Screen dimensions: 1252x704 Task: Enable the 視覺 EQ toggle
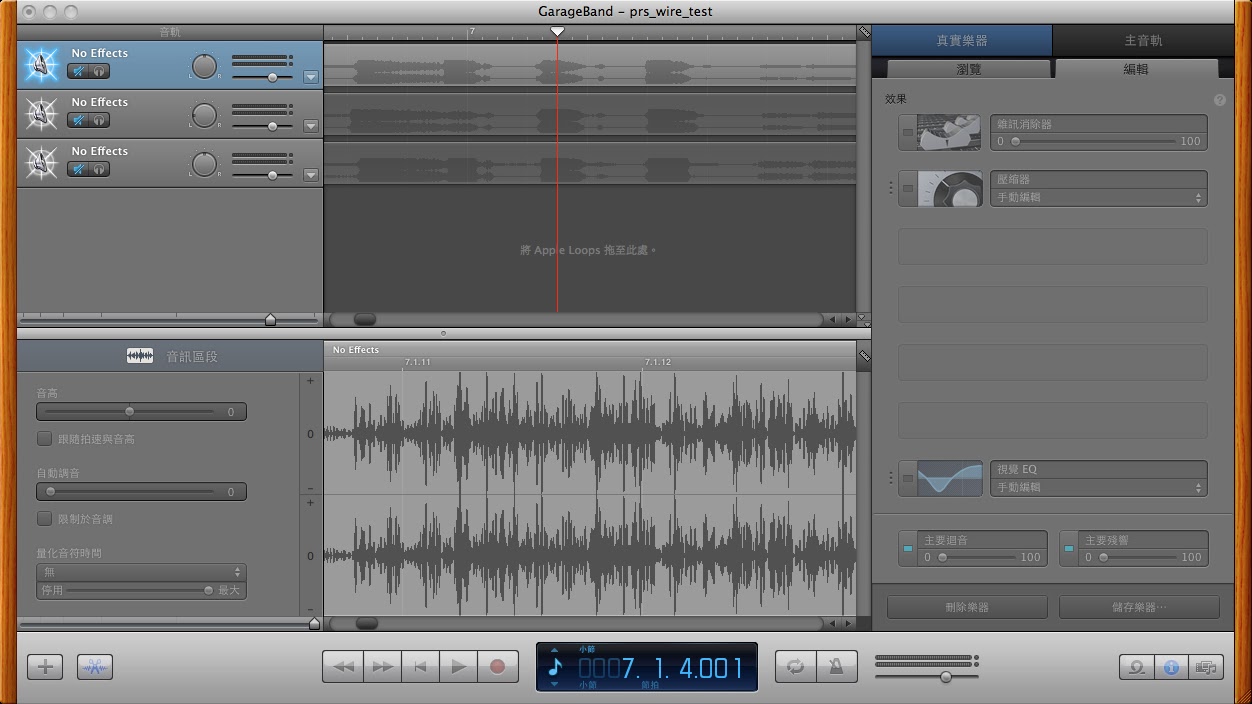(x=907, y=478)
